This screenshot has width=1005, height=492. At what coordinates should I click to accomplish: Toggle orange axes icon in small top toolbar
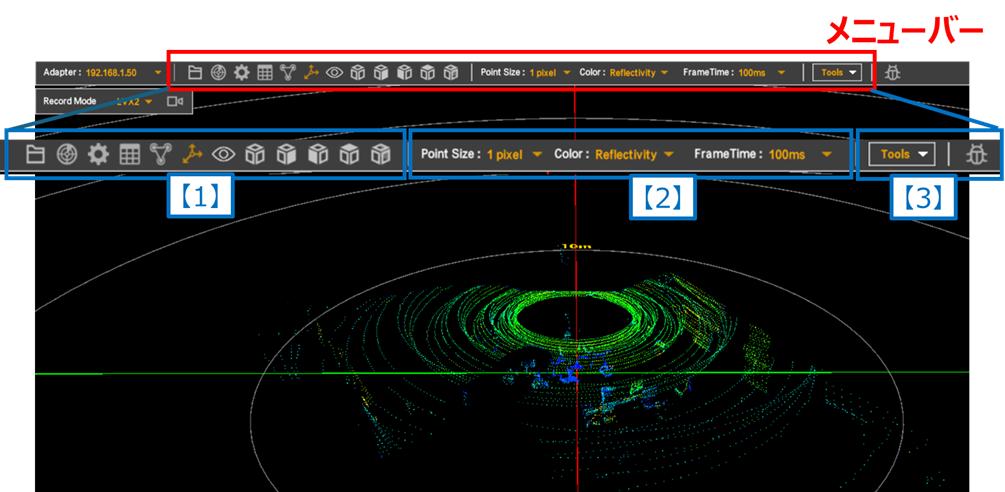(310, 72)
